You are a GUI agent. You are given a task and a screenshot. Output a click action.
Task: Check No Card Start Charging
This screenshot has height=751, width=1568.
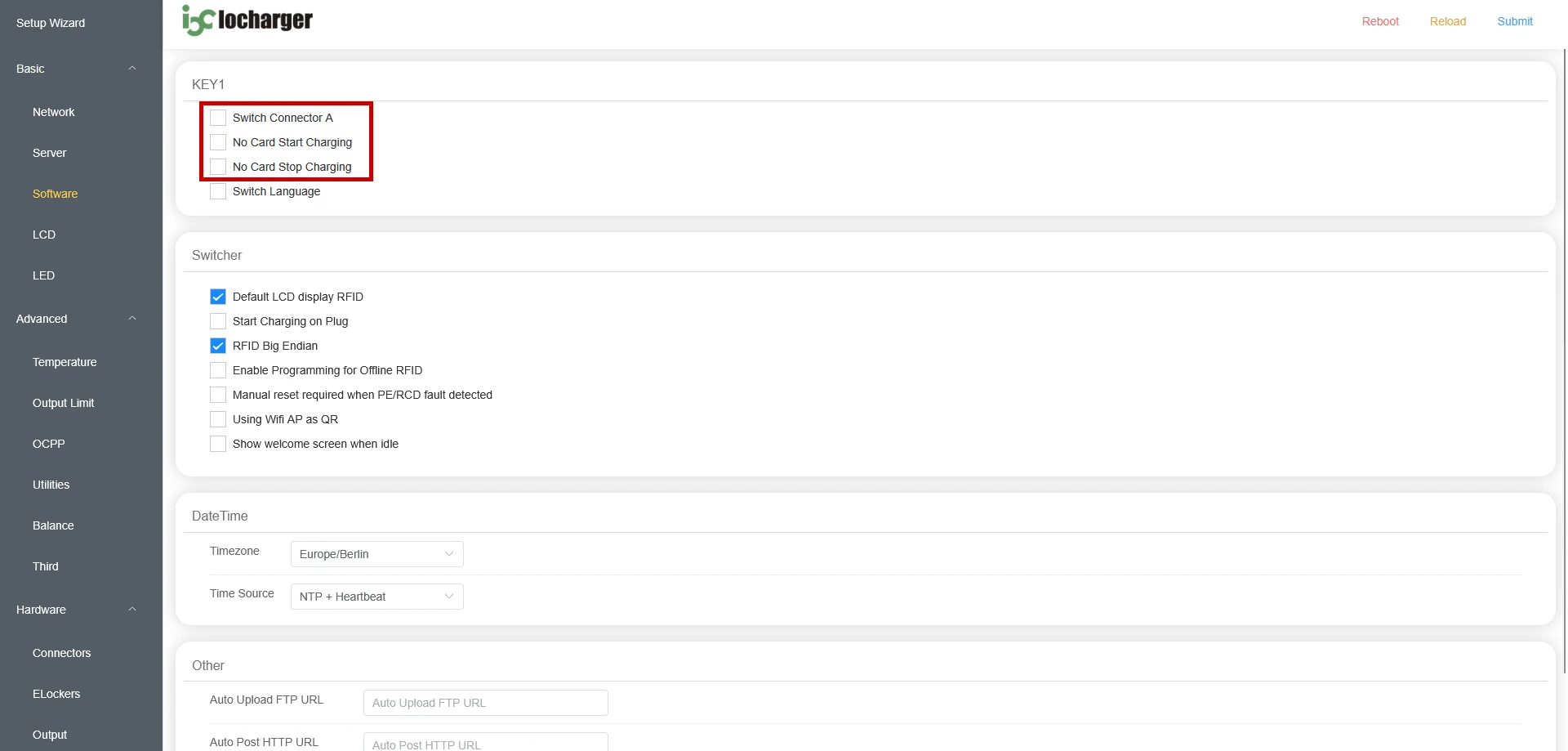[x=218, y=142]
